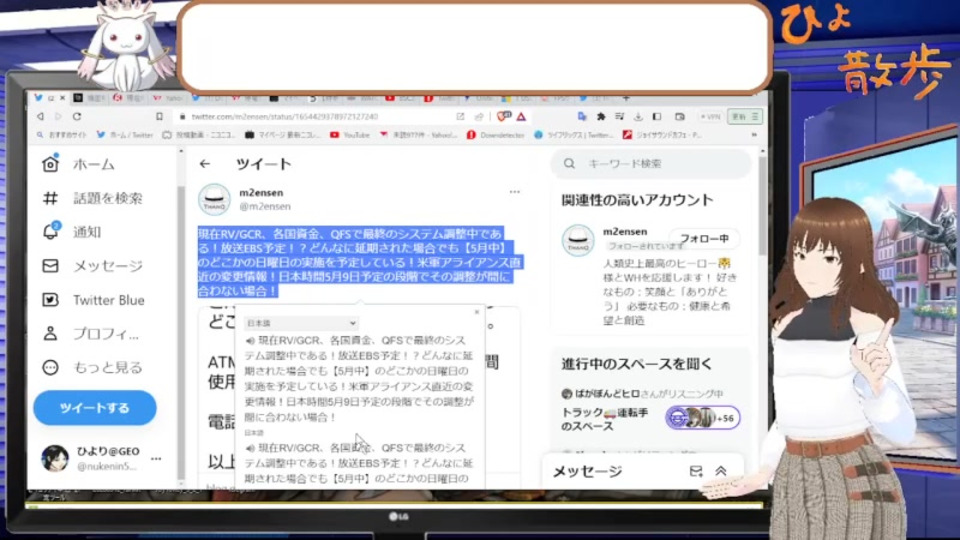Viewport: 960px width, 540px height.
Task: Open the トラック運転手のスペース space
Action: (605, 419)
